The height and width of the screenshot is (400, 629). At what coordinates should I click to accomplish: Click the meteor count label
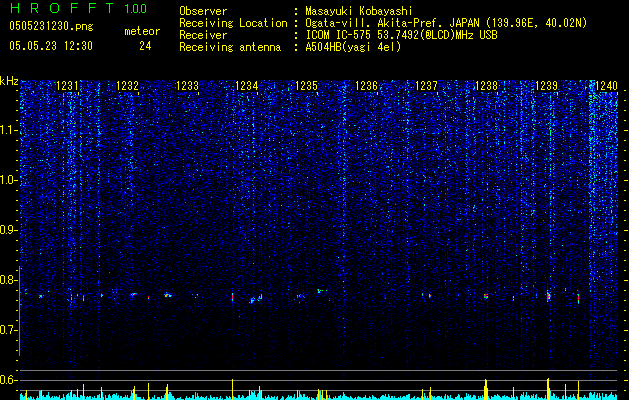click(x=142, y=31)
